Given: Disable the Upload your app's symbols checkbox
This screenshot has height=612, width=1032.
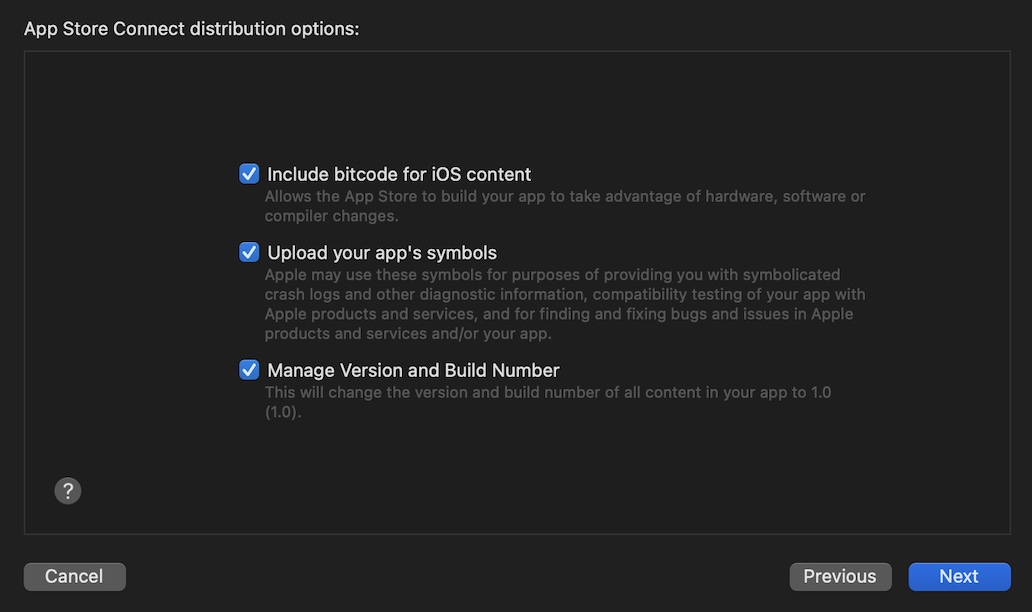Looking at the screenshot, I should pyautogui.click(x=249, y=252).
